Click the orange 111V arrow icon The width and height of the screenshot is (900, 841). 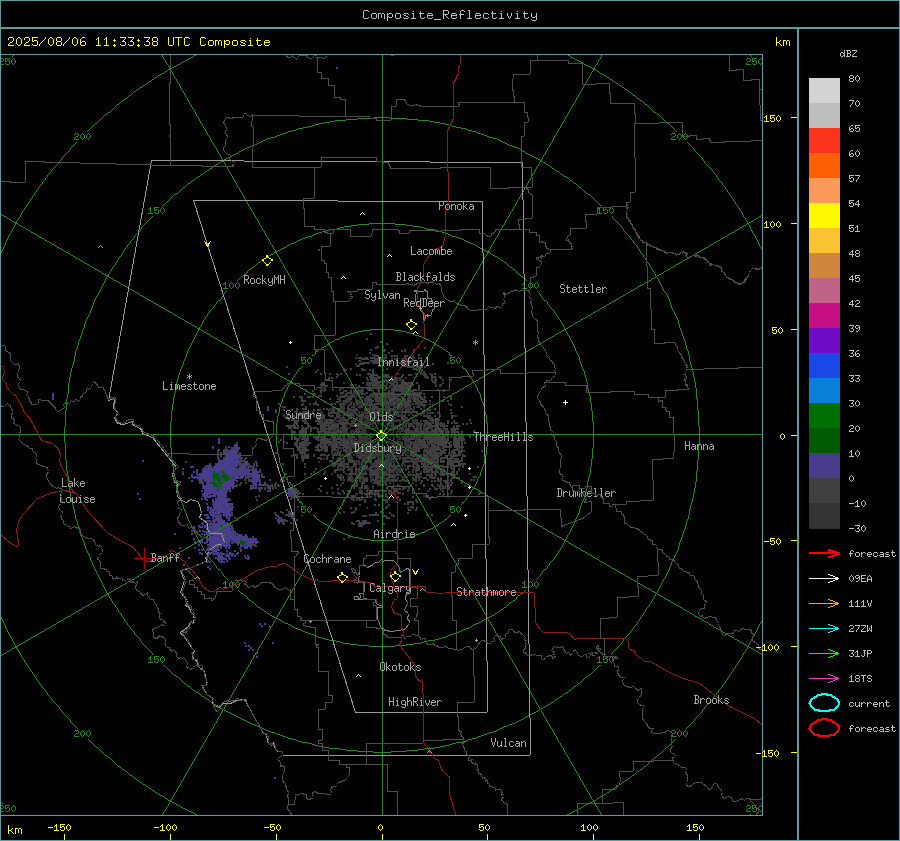click(824, 603)
